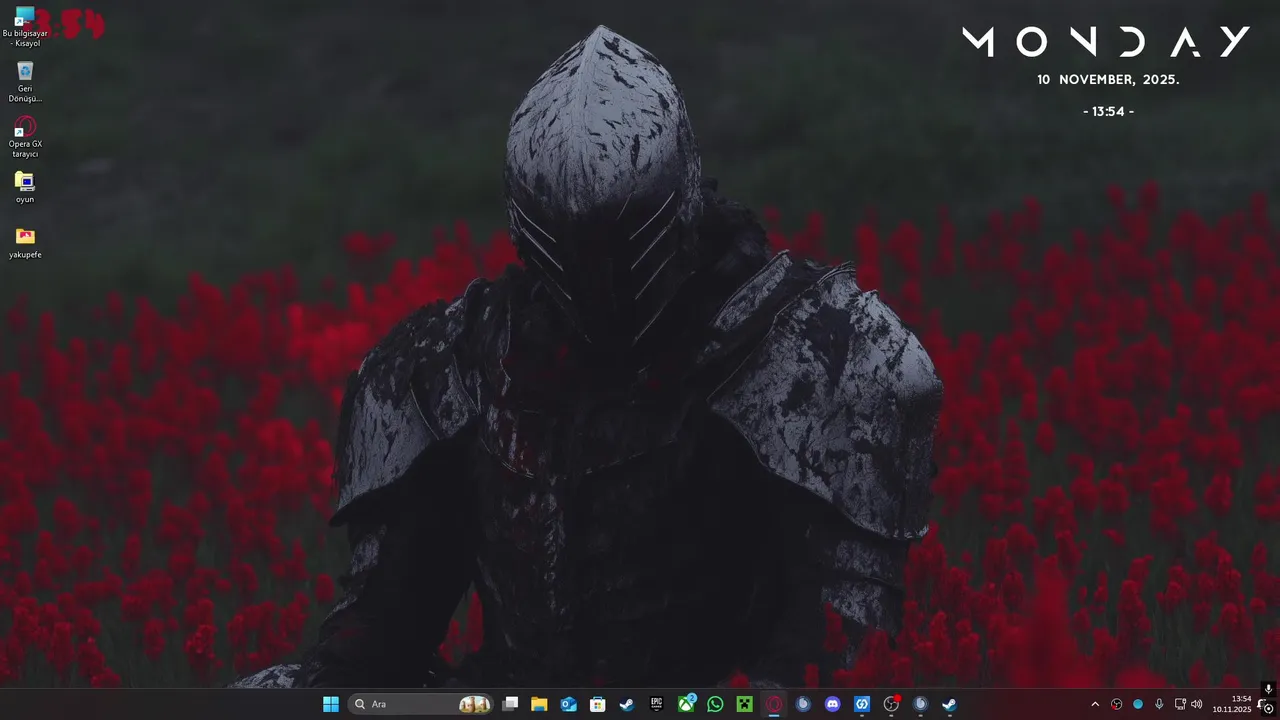Open Microsoft Store from the taskbar
This screenshot has width=1280, height=720.
(597, 704)
